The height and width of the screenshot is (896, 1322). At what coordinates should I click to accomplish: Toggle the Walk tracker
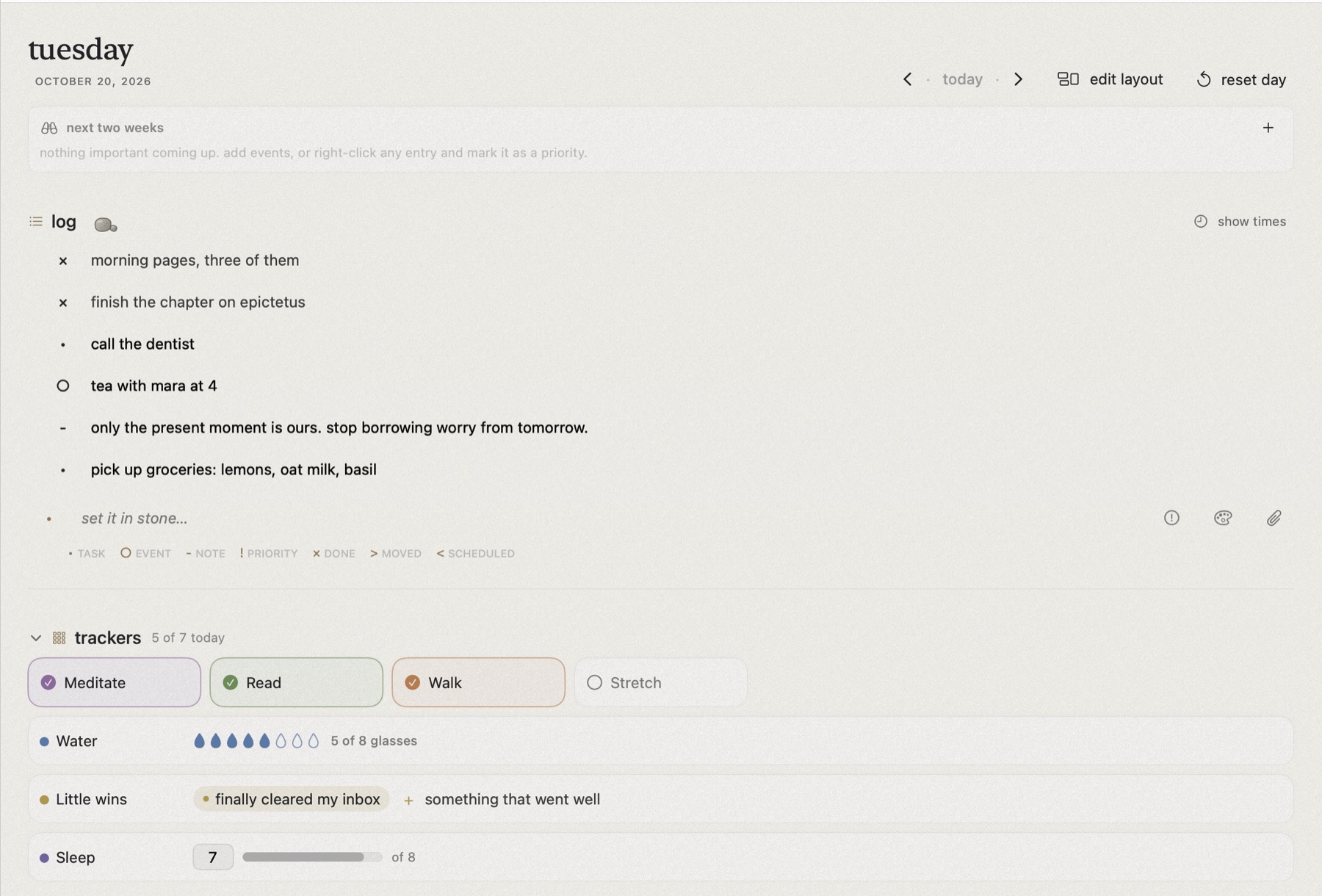(479, 682)
